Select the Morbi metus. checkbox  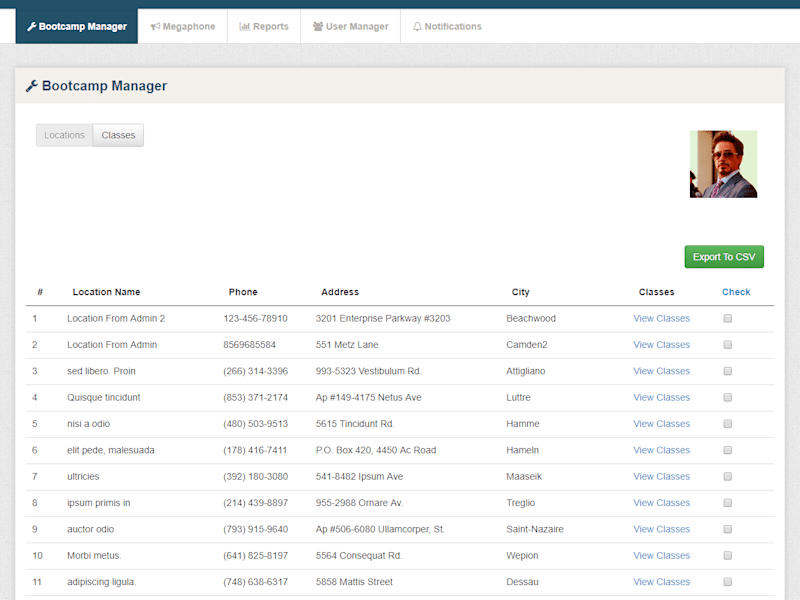[x=728, y=556]
